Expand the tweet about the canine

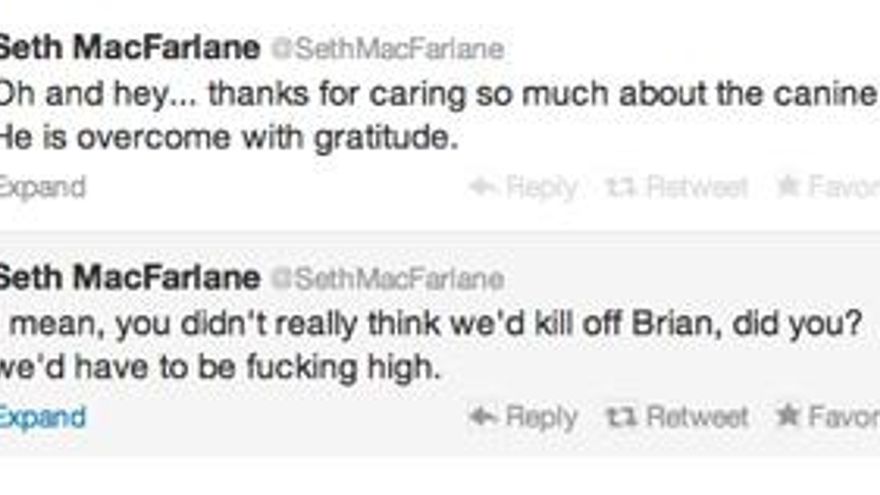pyautogui.click(x=42, y=187)
